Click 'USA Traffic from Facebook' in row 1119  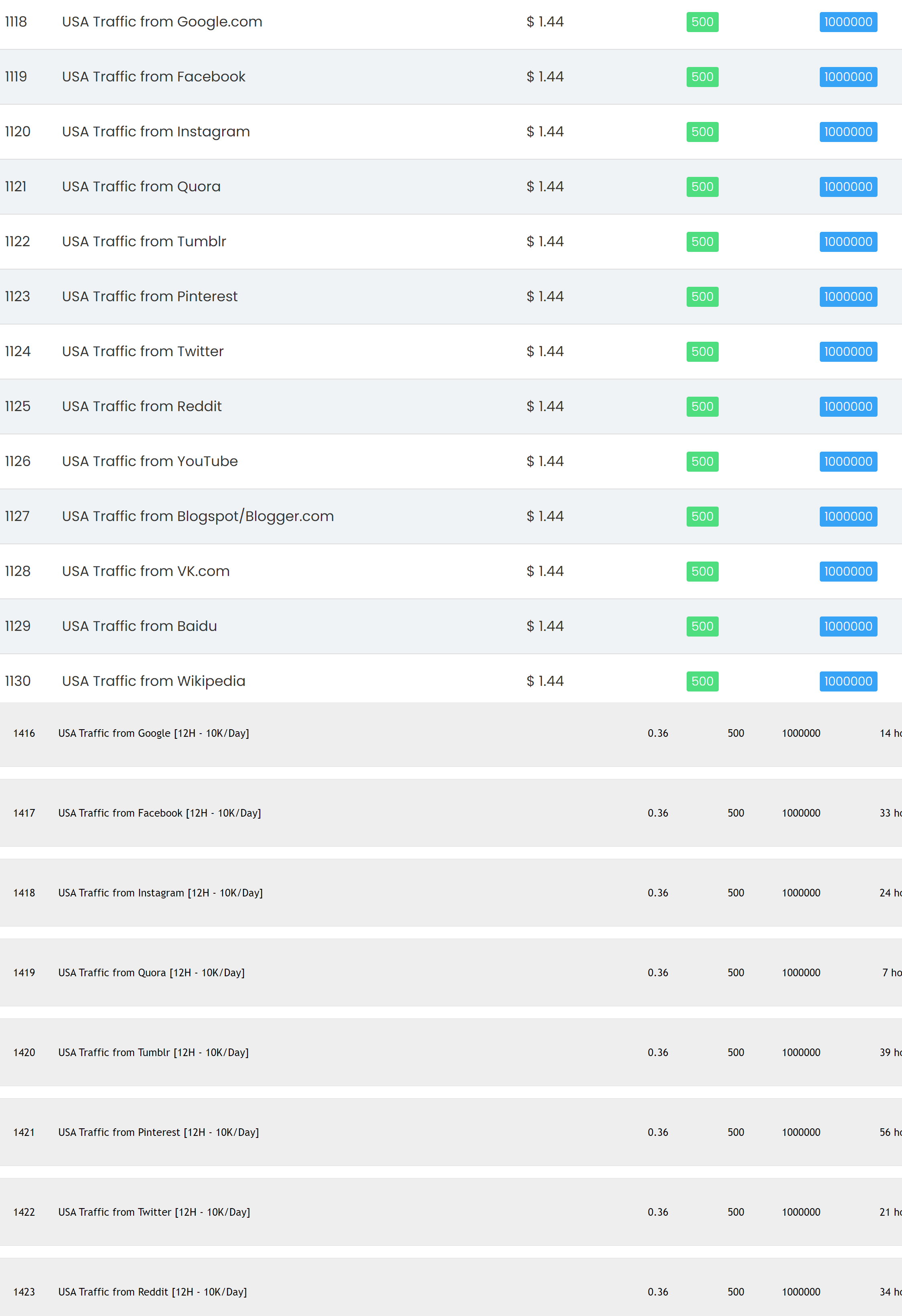click(x=154, y=77)
